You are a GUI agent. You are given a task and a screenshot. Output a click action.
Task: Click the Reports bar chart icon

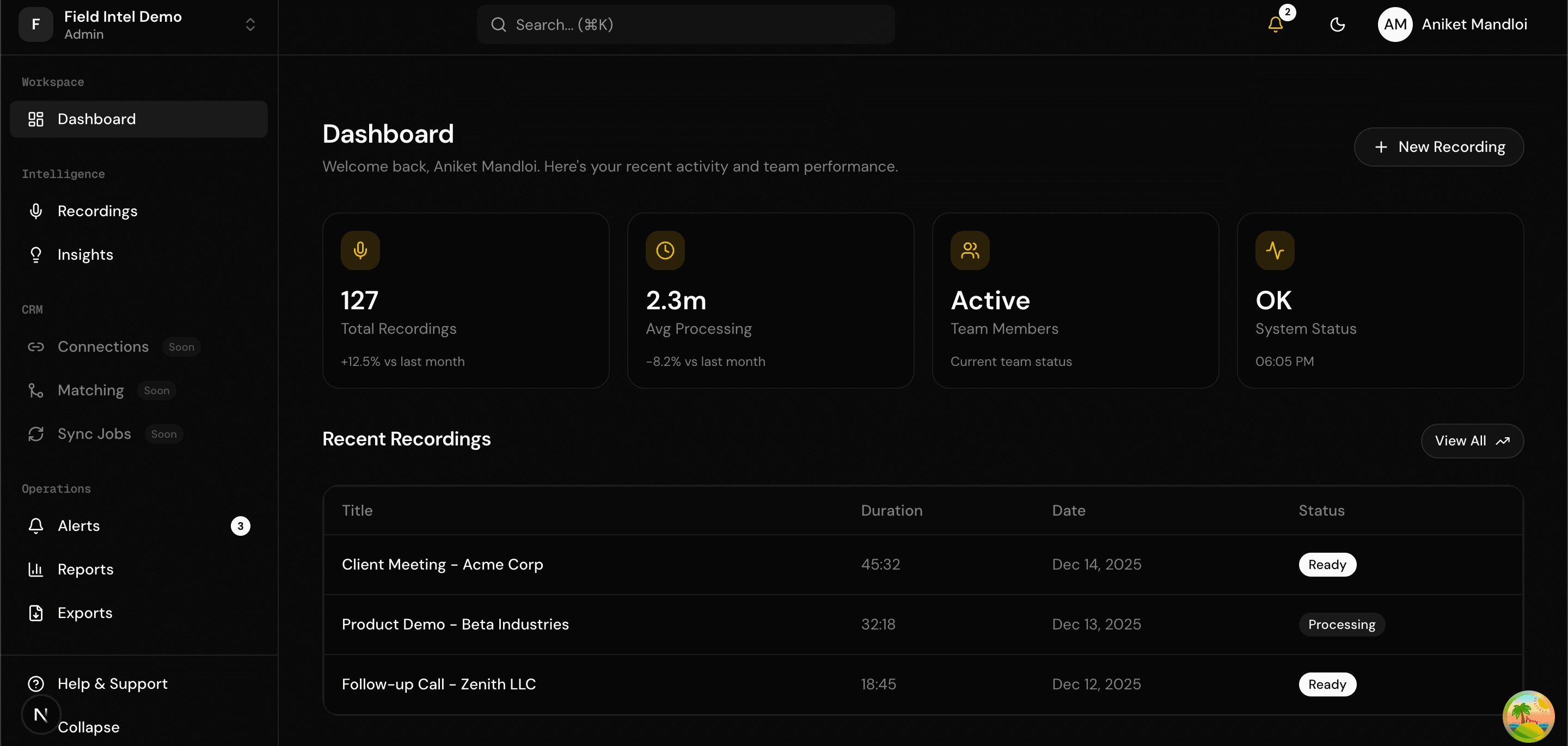tap(36, 570)
